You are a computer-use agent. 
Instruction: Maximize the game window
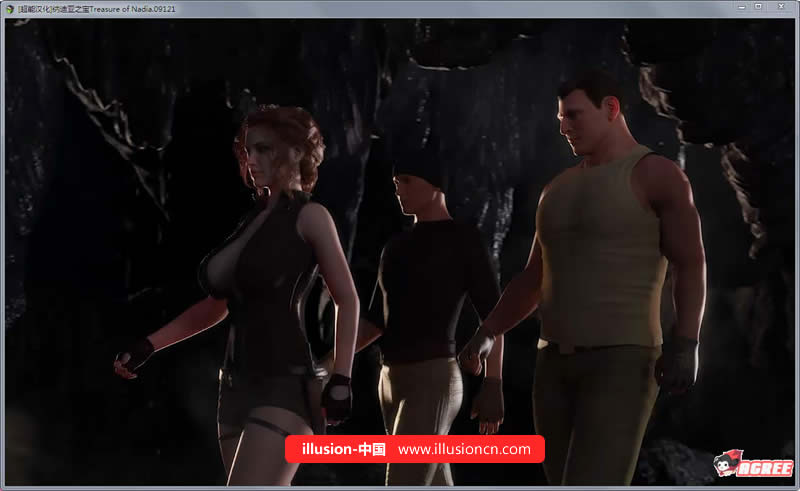tap(758, 7)
